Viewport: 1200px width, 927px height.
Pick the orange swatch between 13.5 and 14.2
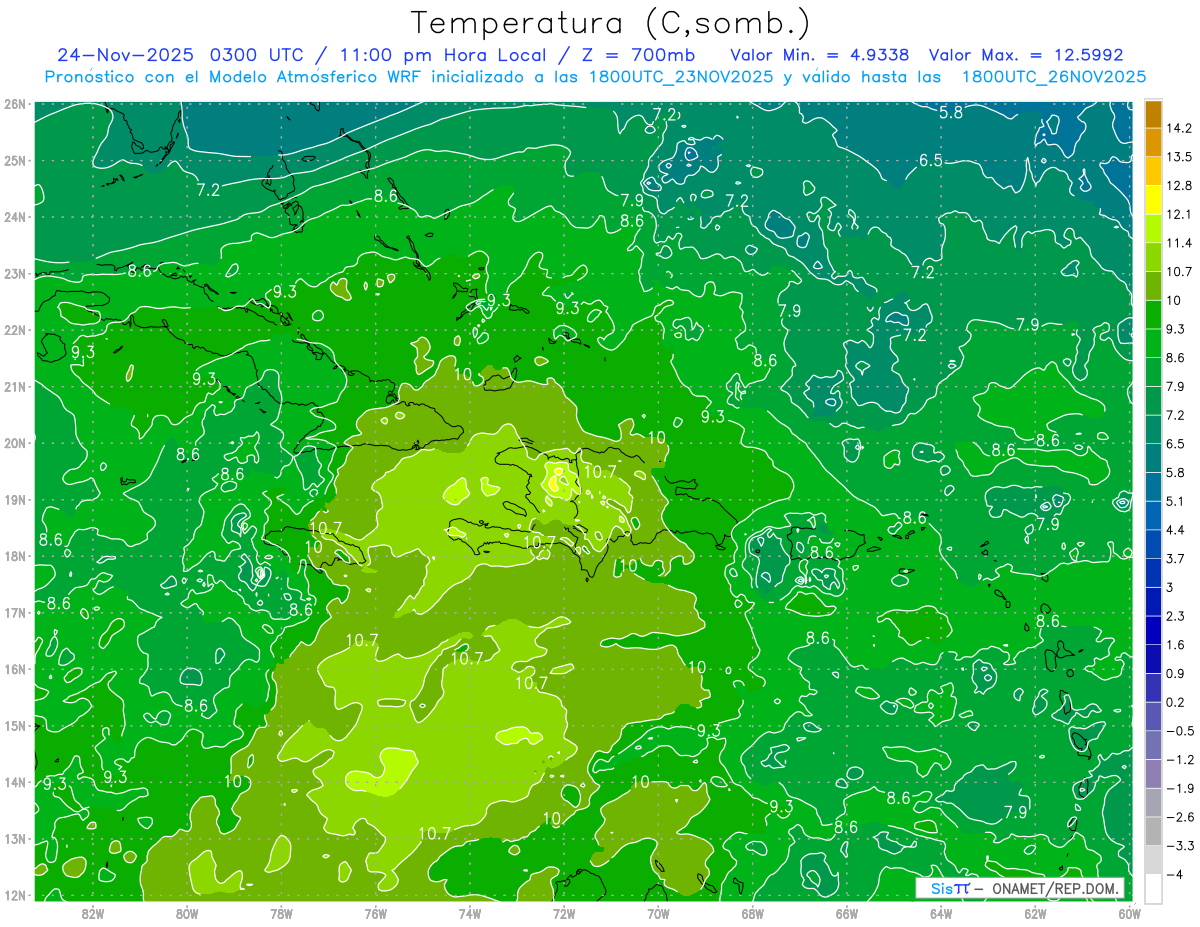tap(1153, 142)
